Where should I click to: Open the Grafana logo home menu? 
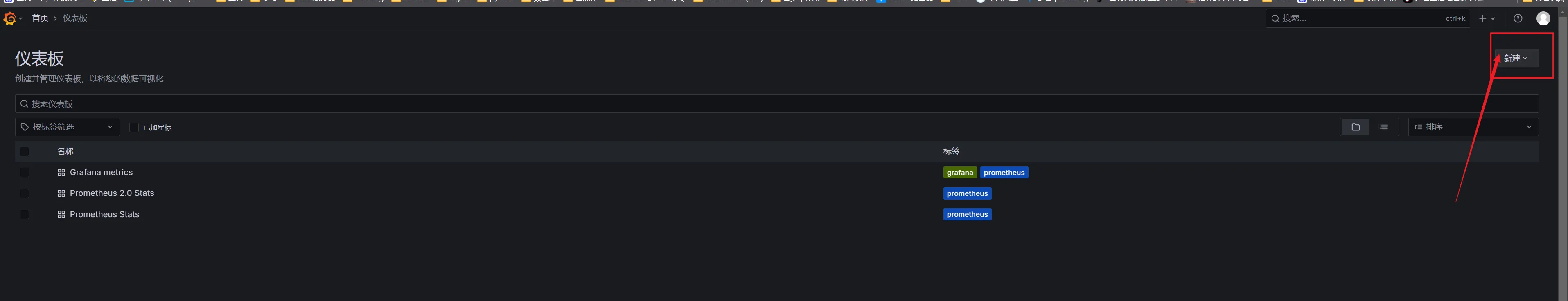click(x=10, y=19)
